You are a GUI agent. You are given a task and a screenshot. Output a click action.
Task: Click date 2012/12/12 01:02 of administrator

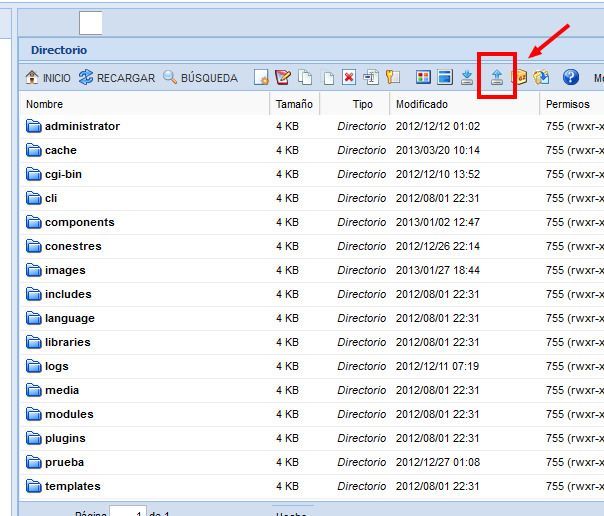pos(438,126)
